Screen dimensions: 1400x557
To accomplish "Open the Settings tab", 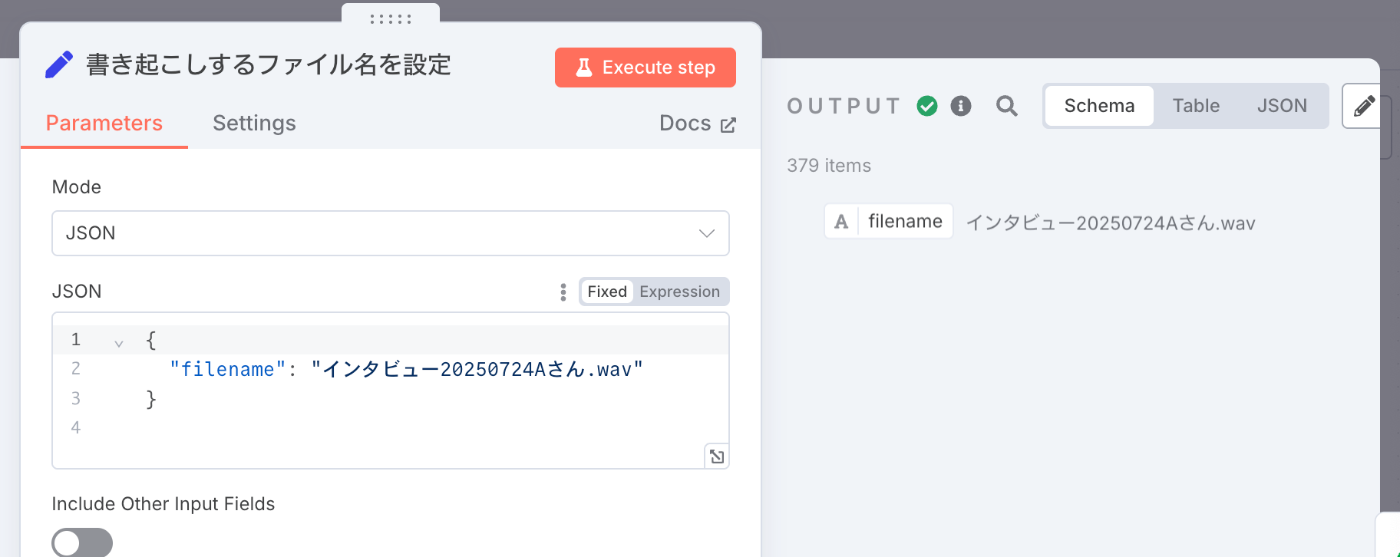I will [x=254, y=123].
